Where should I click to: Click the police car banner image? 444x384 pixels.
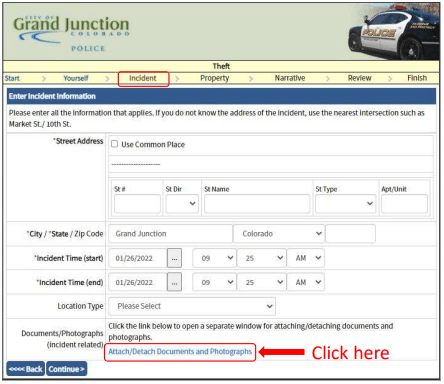click(394, 32)
